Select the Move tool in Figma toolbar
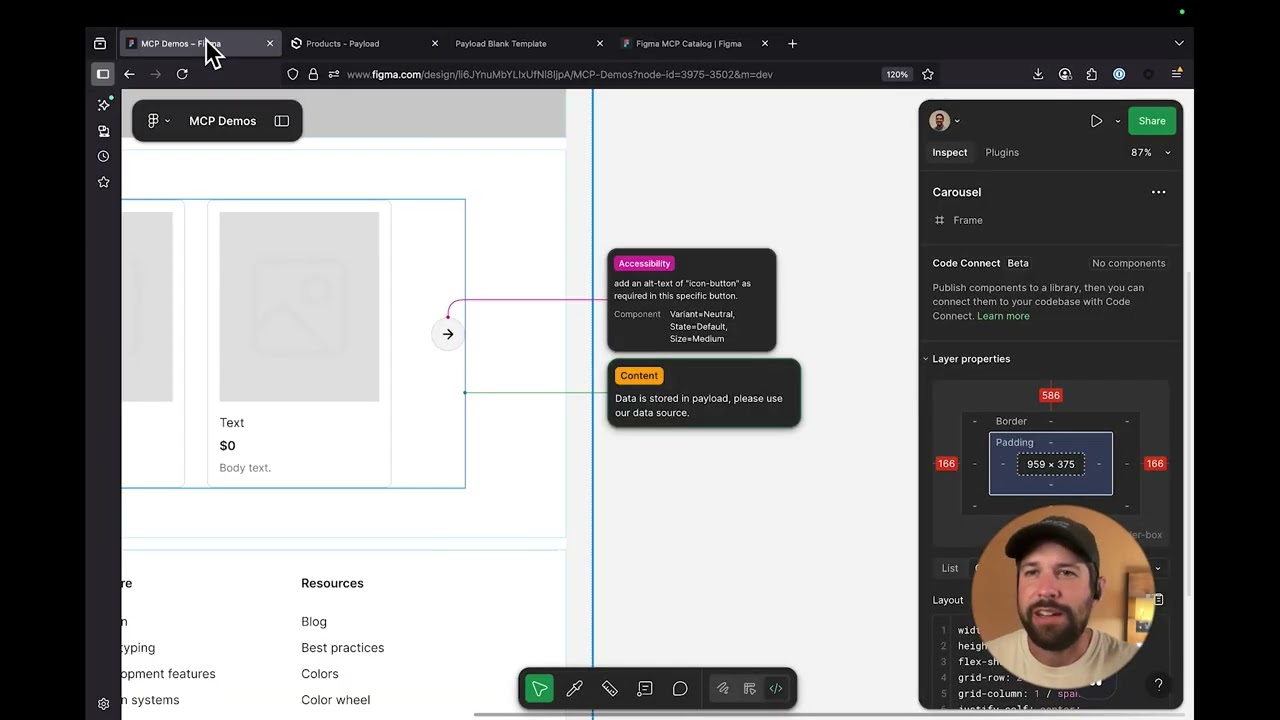 (x=539, y=688)
